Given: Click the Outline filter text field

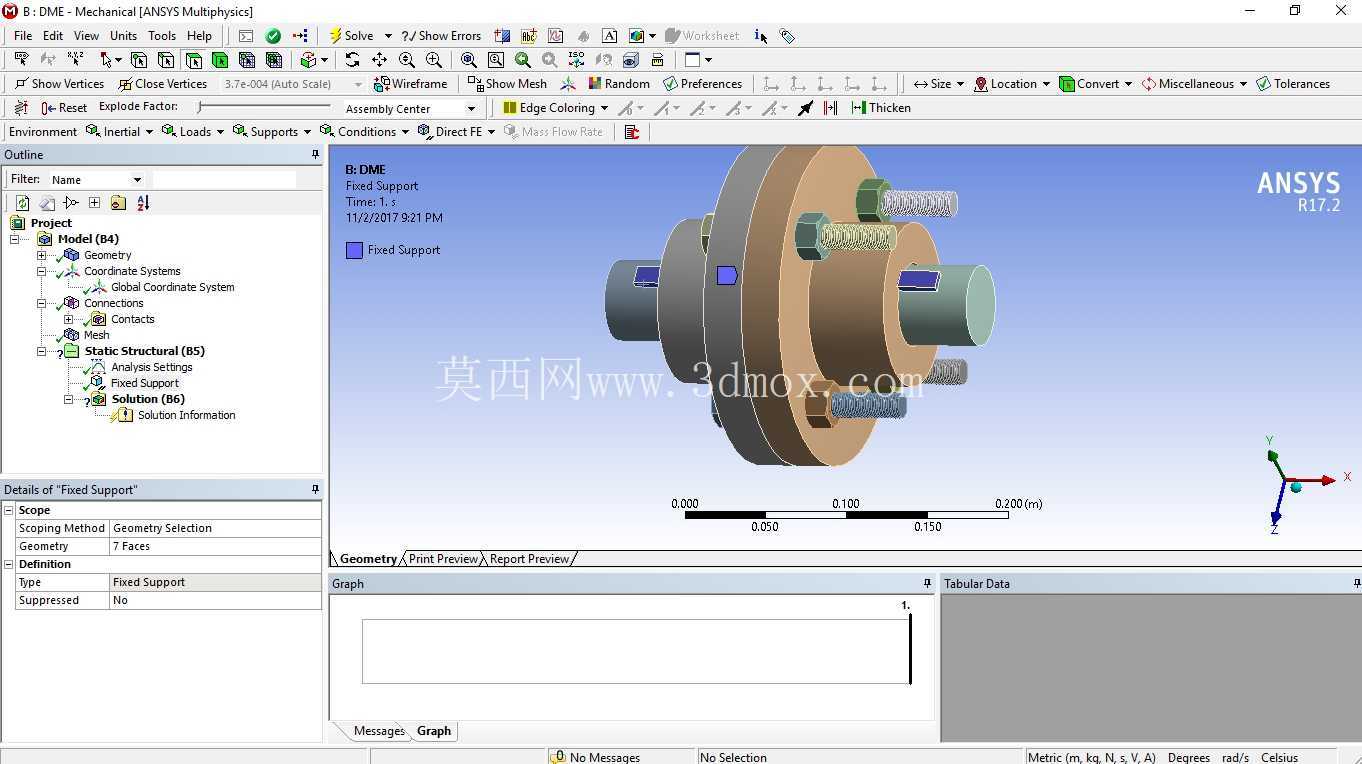Looking at the screenshot, I should tap(224, 180).
